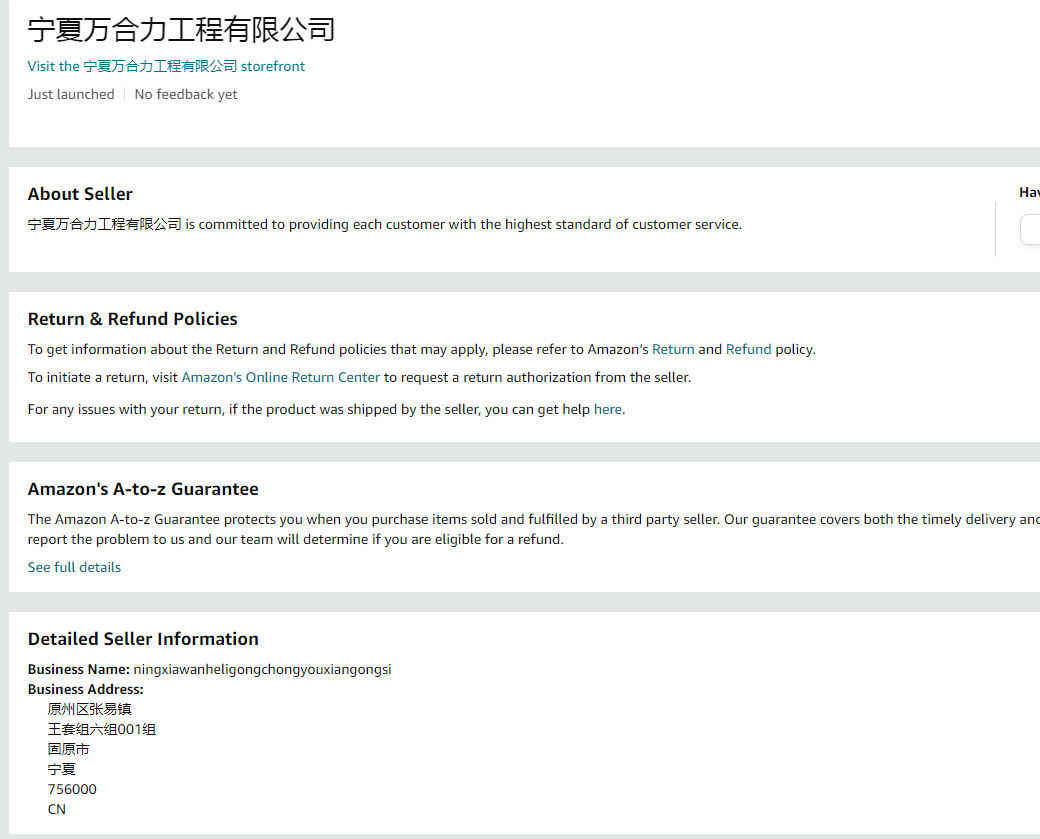Image resolution: width=1040 pixels, height=839 pixels.
Task: Click the seller name title at top
Action: click(181, 30)
